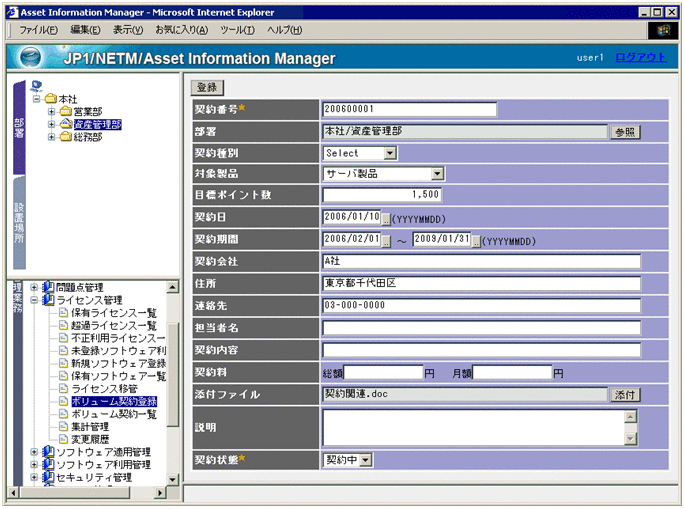Image resolution: width=685 pixels, height=509 pixels.
Task: Open the ファイル(F) menu
Action: click(x=38, y=30)
